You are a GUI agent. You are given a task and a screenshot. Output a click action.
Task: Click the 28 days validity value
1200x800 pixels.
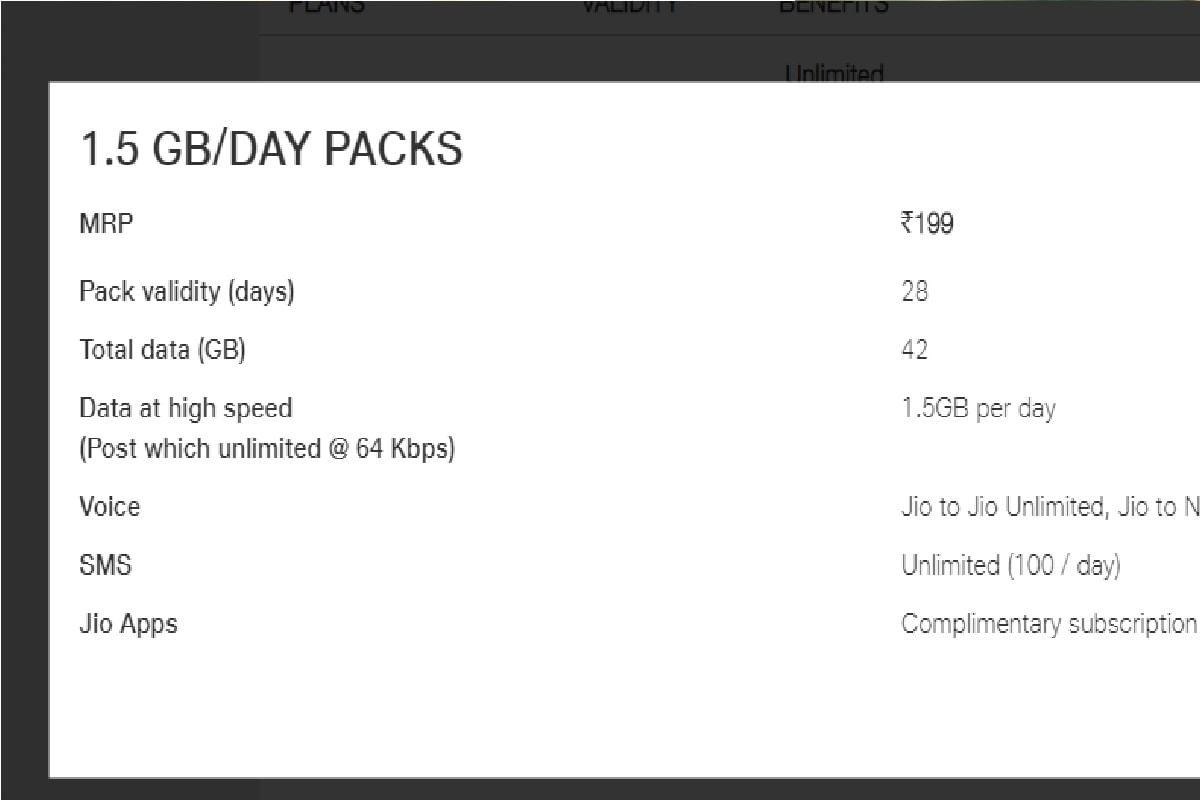point(914,292)
